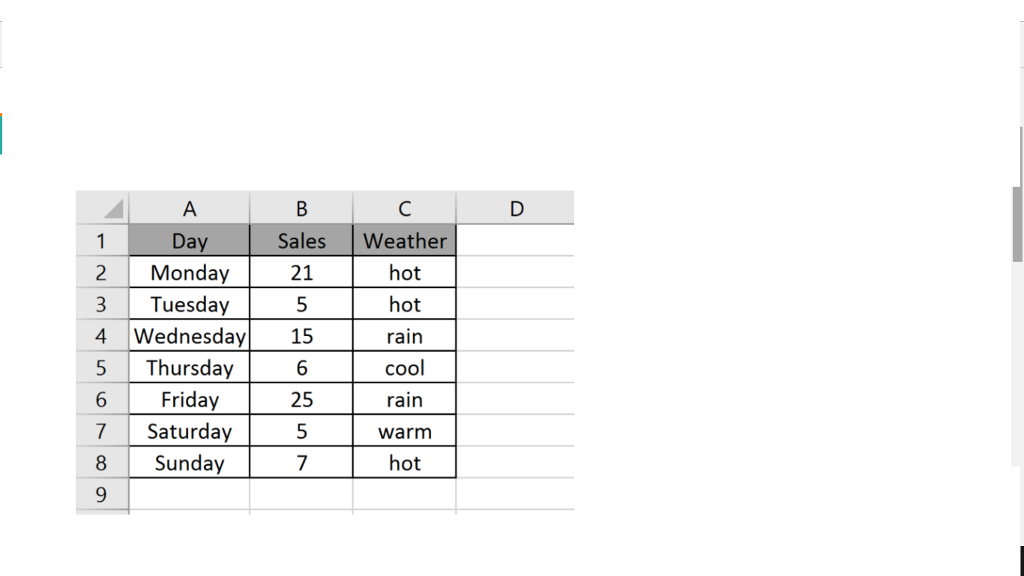This screenshot has height=576, width=1024.
Task: Select the Monday cell
Action: pos(189,272)
